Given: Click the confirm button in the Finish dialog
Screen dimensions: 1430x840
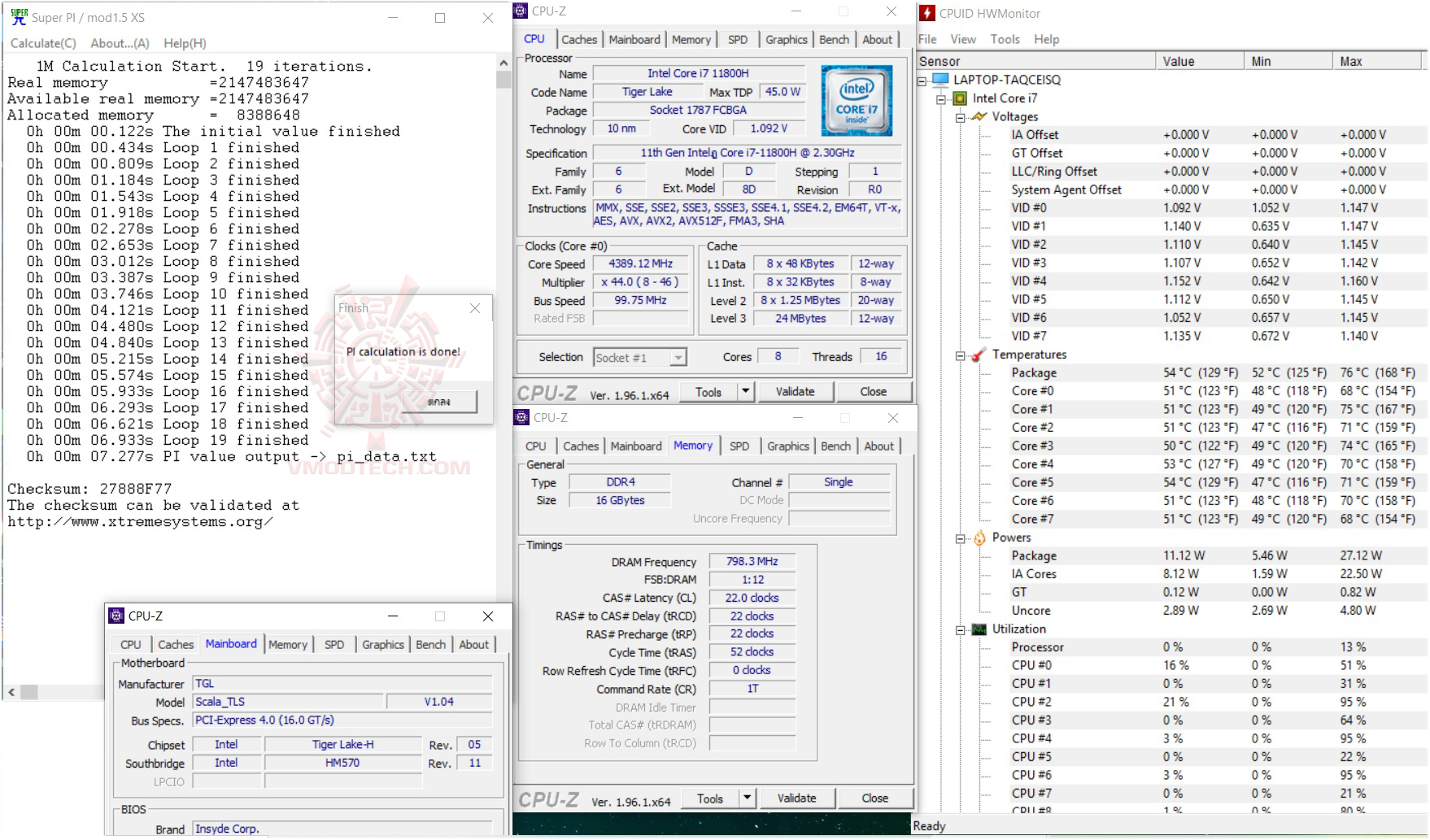Looking at the screenshot, I should [x=438, y=402].
